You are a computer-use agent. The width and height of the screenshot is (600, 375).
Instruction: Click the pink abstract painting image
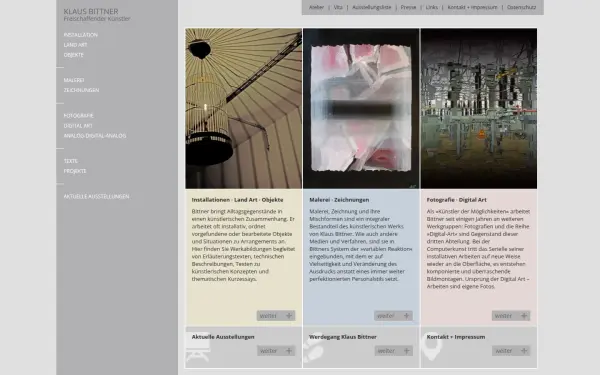(x=361, y=108)
